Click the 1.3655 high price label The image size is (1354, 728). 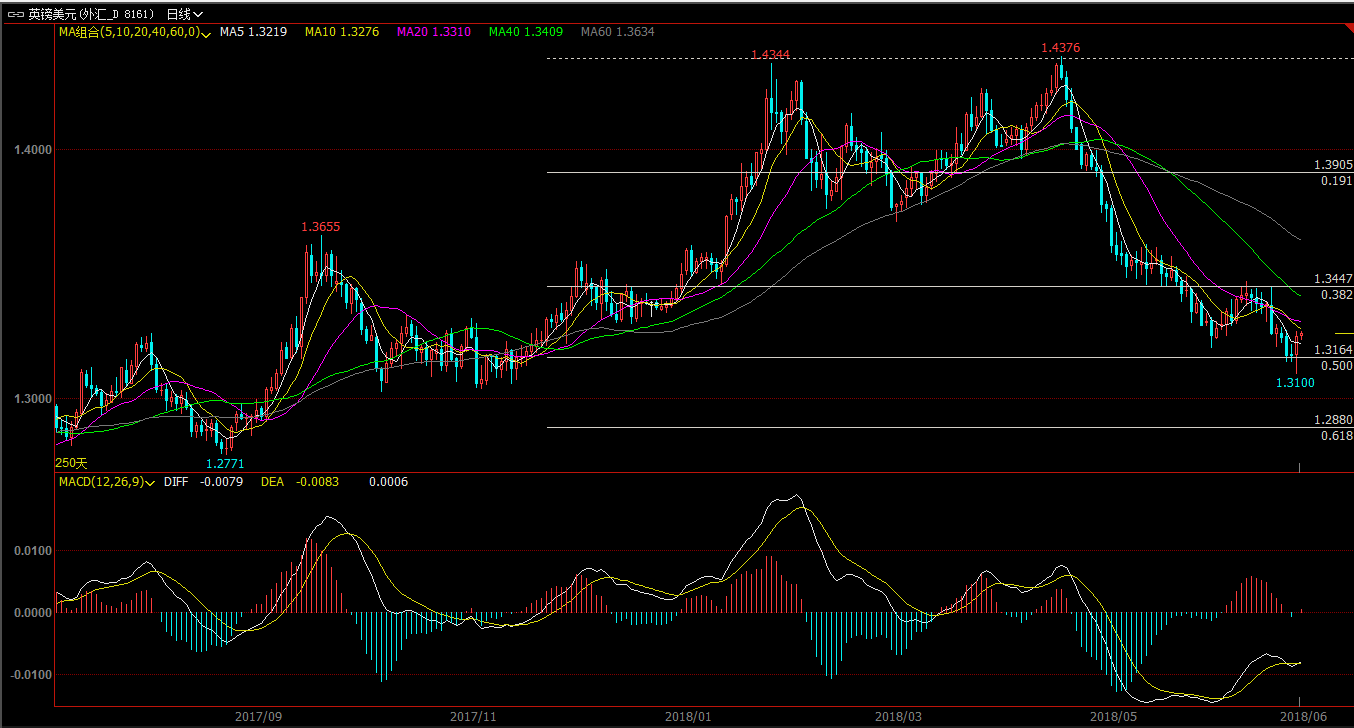click(x=321, y=227)
